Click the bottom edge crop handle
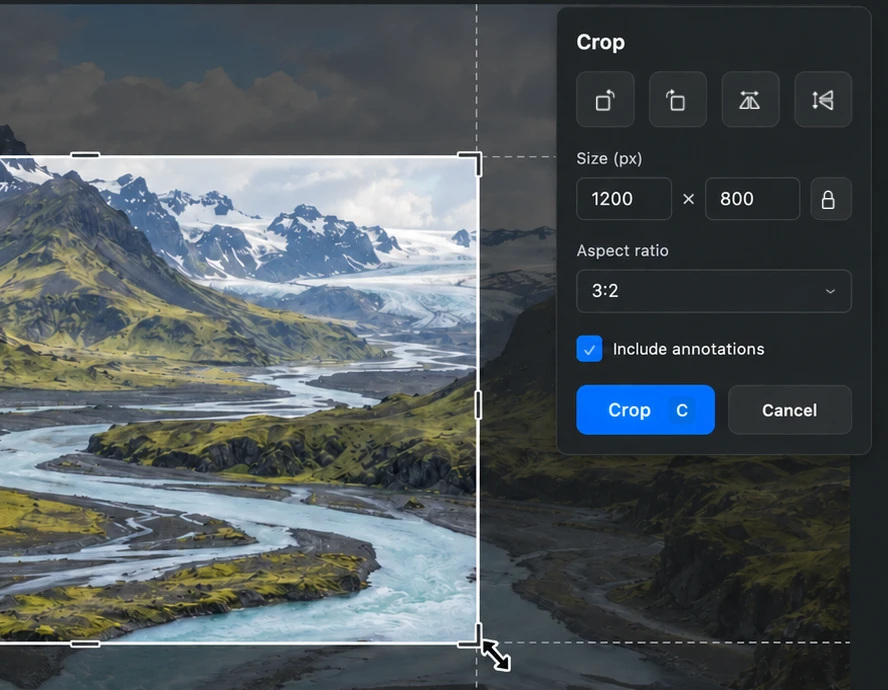 point(85,644)
